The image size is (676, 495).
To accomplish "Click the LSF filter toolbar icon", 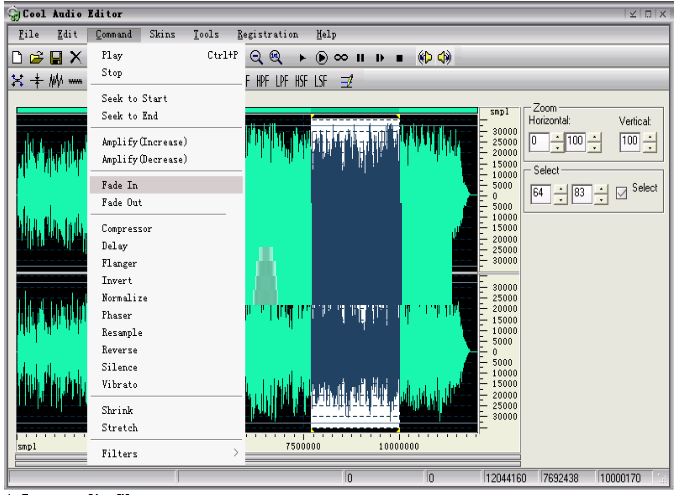I will (320, 81).
